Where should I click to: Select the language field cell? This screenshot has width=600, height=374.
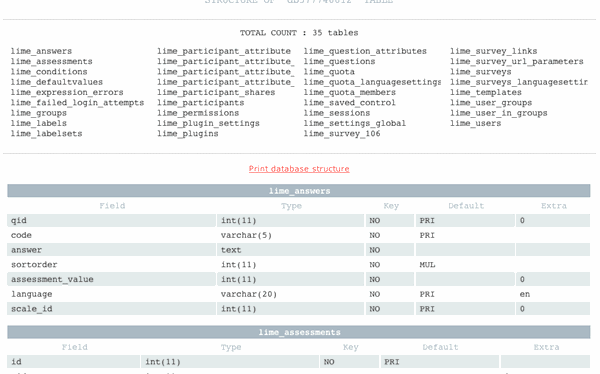111,294
